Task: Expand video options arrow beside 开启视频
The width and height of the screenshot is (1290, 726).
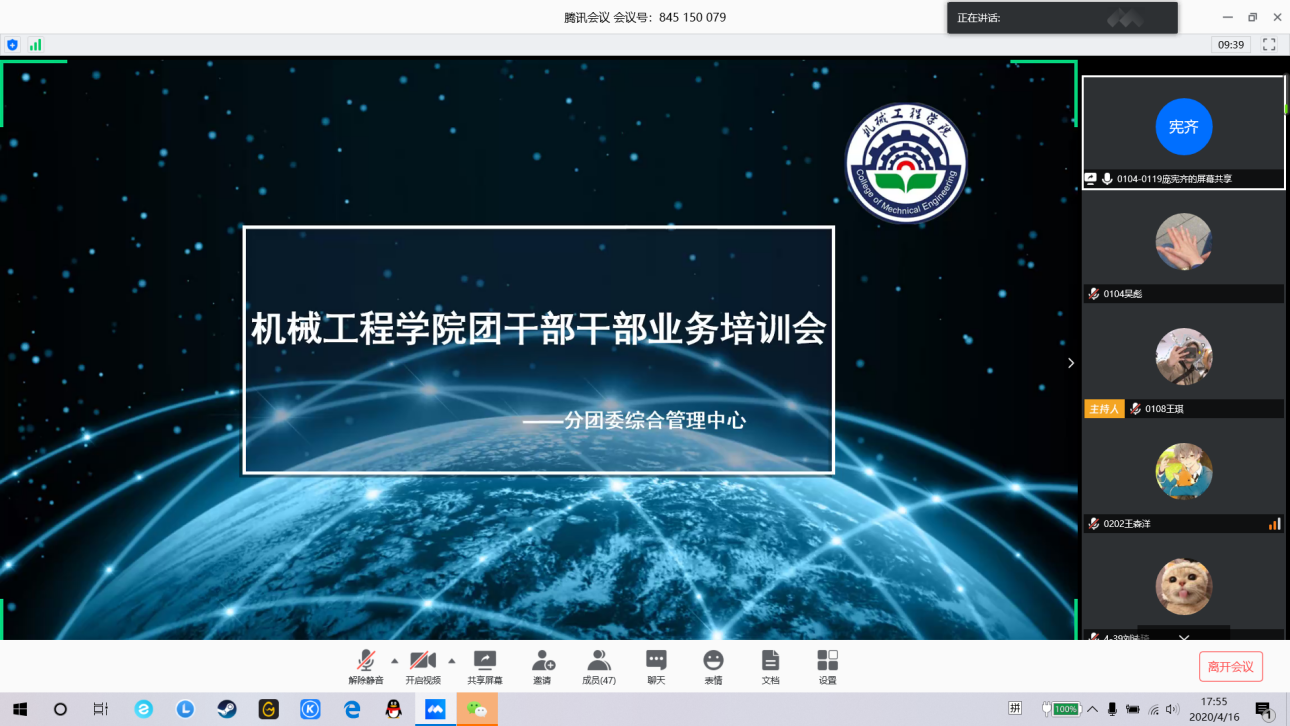Action: click(x=451, y=661)
